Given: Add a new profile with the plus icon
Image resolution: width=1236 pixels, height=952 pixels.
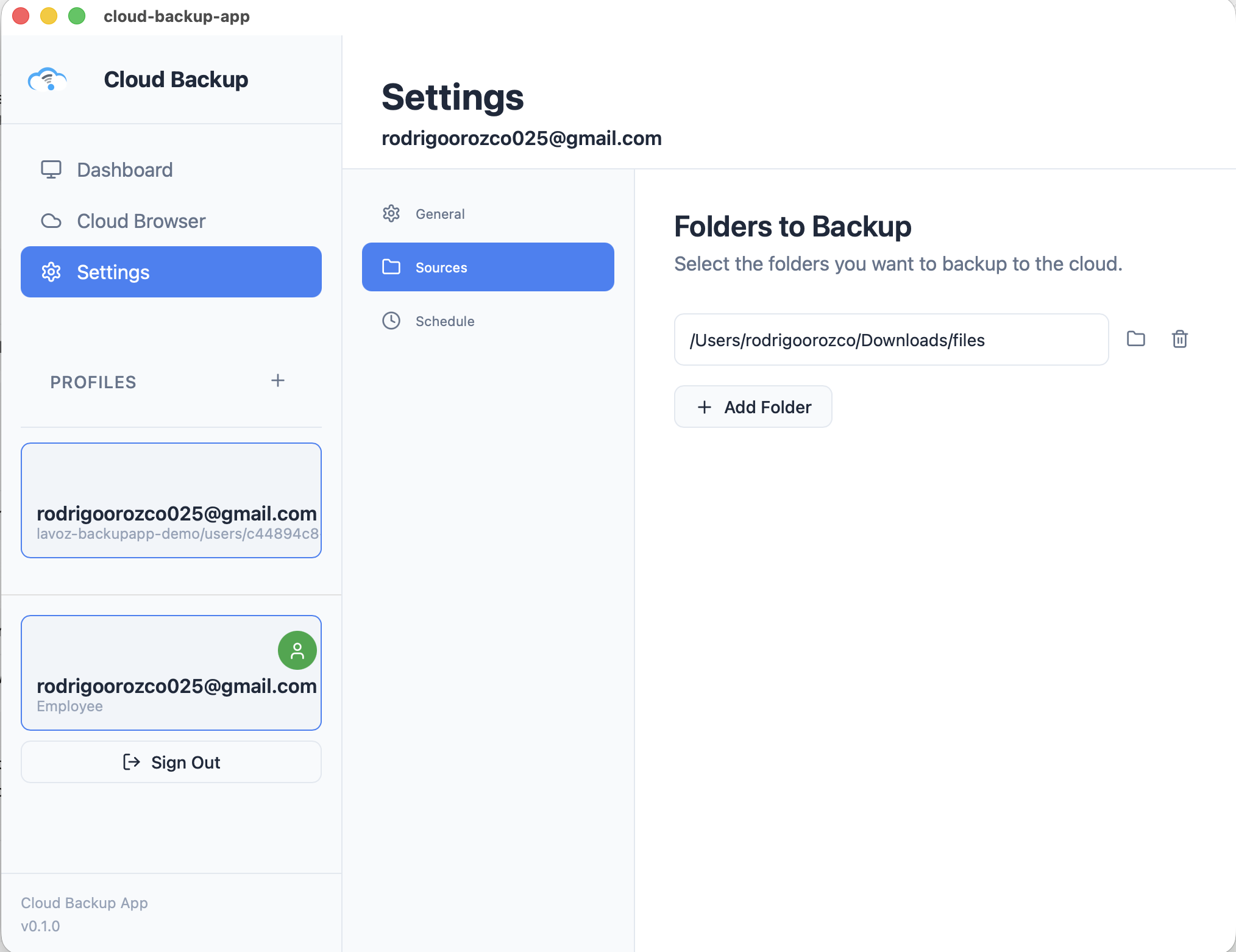Looking at the screenshot, I should pyautogui.click(x=278, y=380).
